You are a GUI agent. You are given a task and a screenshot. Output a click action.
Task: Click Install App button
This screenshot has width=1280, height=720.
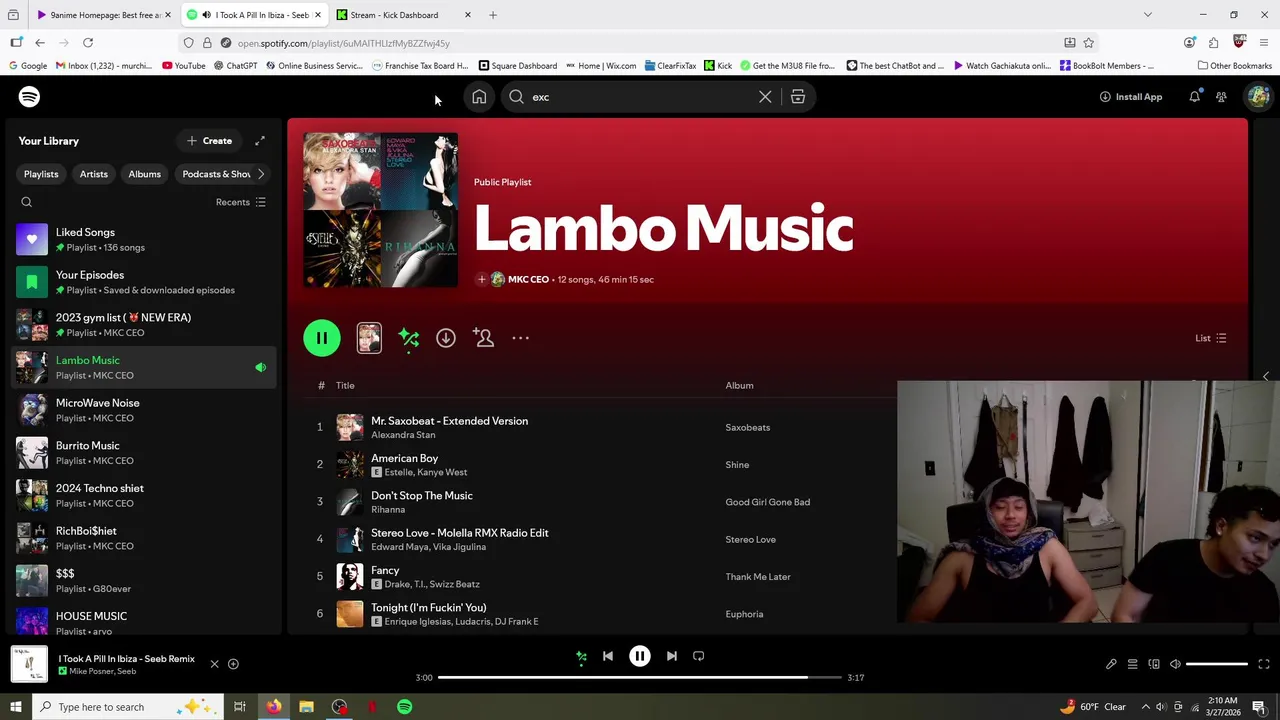coord(1131,97)
